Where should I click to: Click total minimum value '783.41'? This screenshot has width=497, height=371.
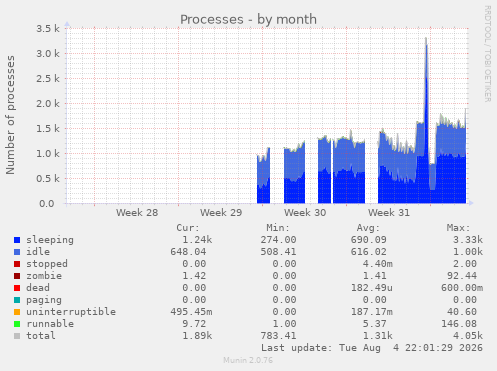click(x=278, y=336)
